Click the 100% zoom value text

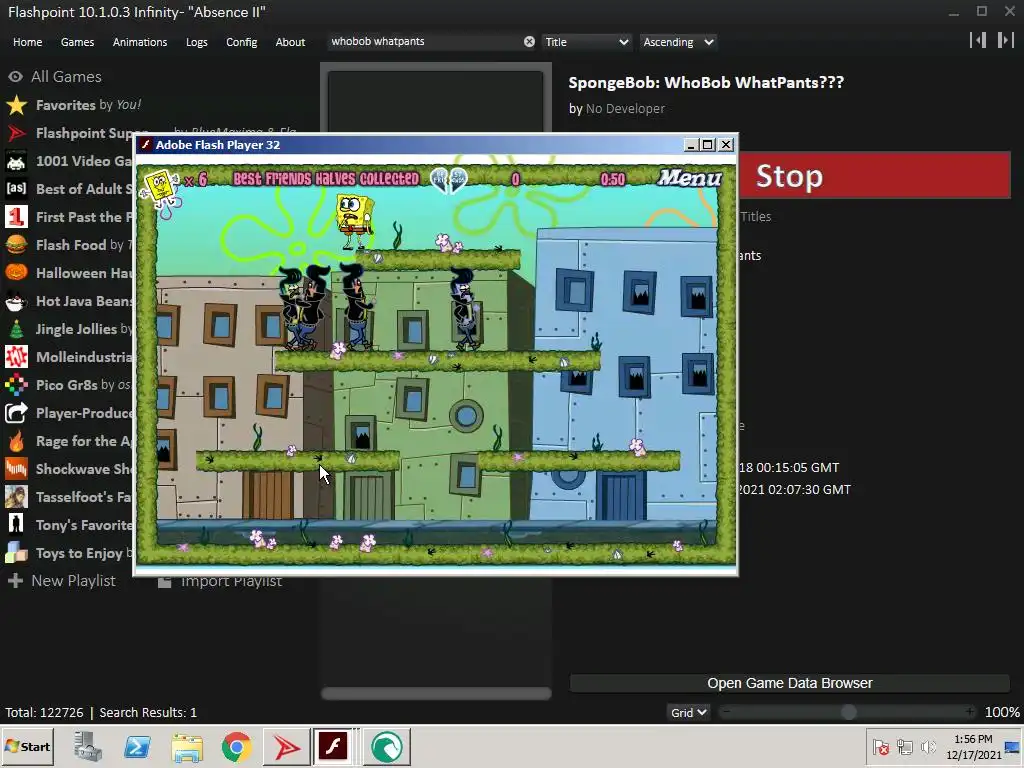[1002, 712]
